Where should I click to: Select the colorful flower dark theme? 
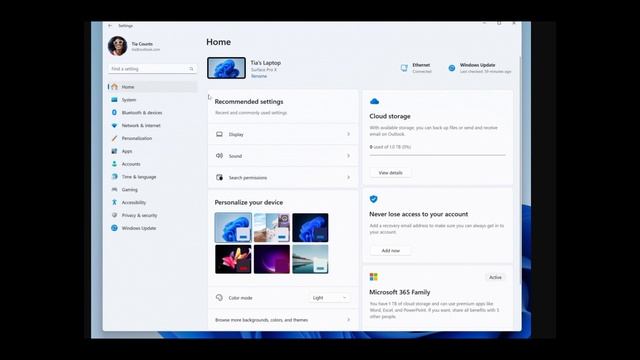point(233,259)
